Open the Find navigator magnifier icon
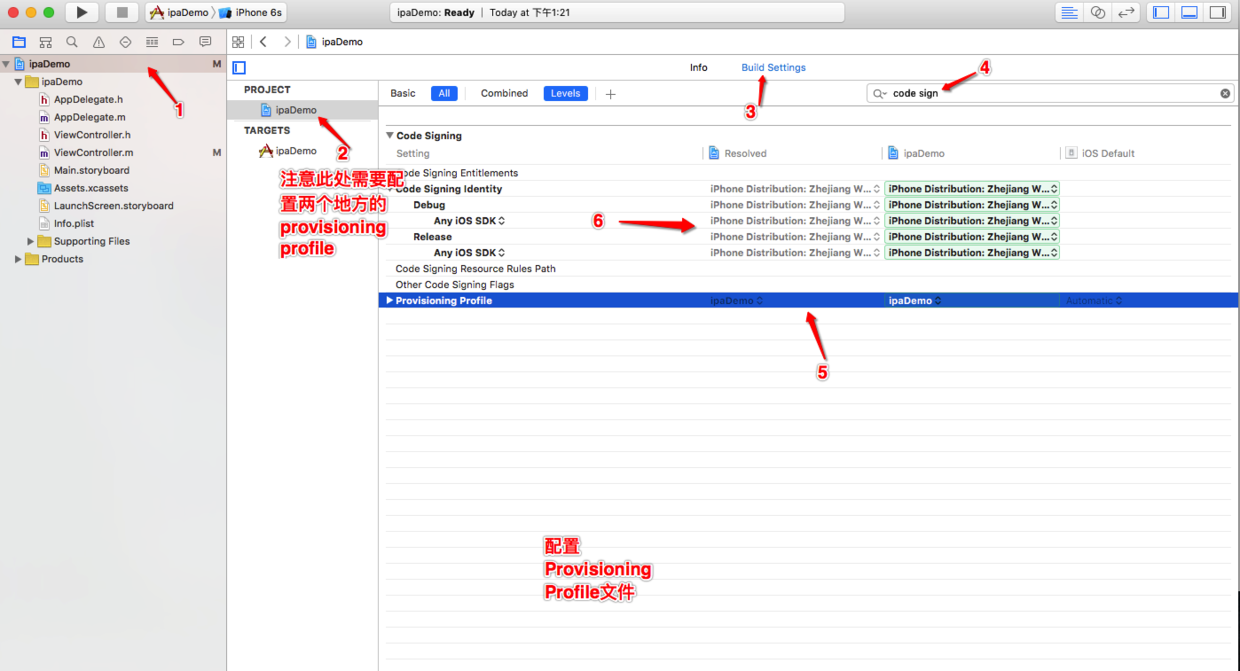The height and width of the screenshot is (671, 1240). 72,42
